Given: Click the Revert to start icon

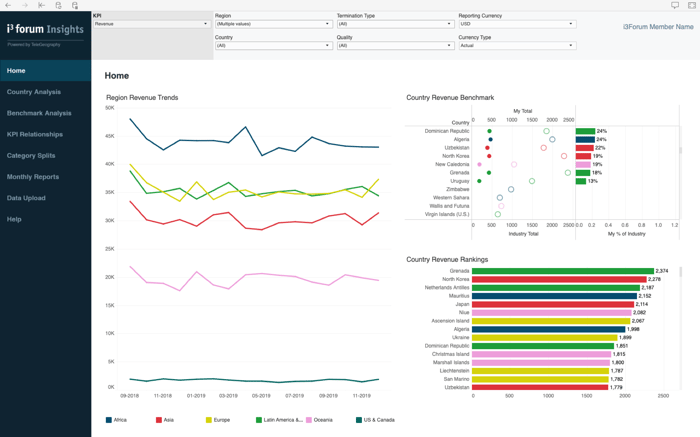Looking at the screenshot, I should [x=42, y=5].
